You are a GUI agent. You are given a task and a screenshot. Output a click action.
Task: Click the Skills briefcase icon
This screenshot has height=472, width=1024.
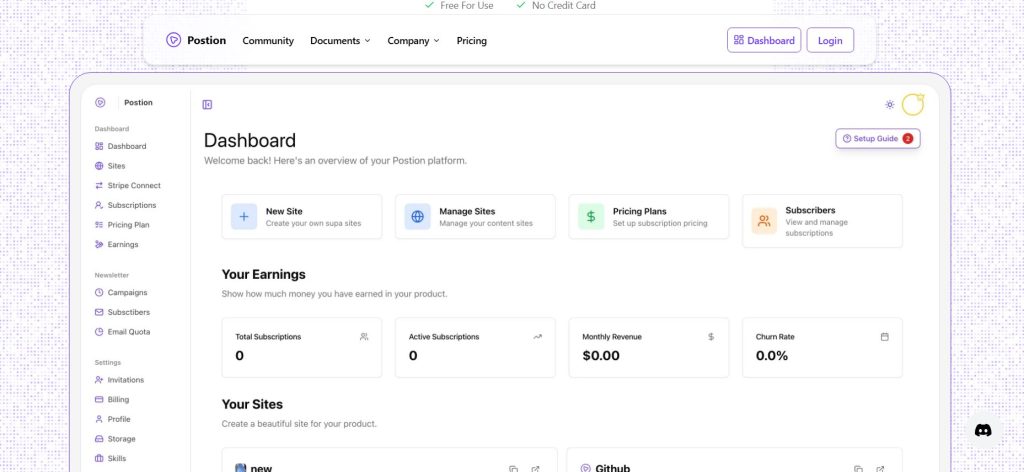(99, 458)
